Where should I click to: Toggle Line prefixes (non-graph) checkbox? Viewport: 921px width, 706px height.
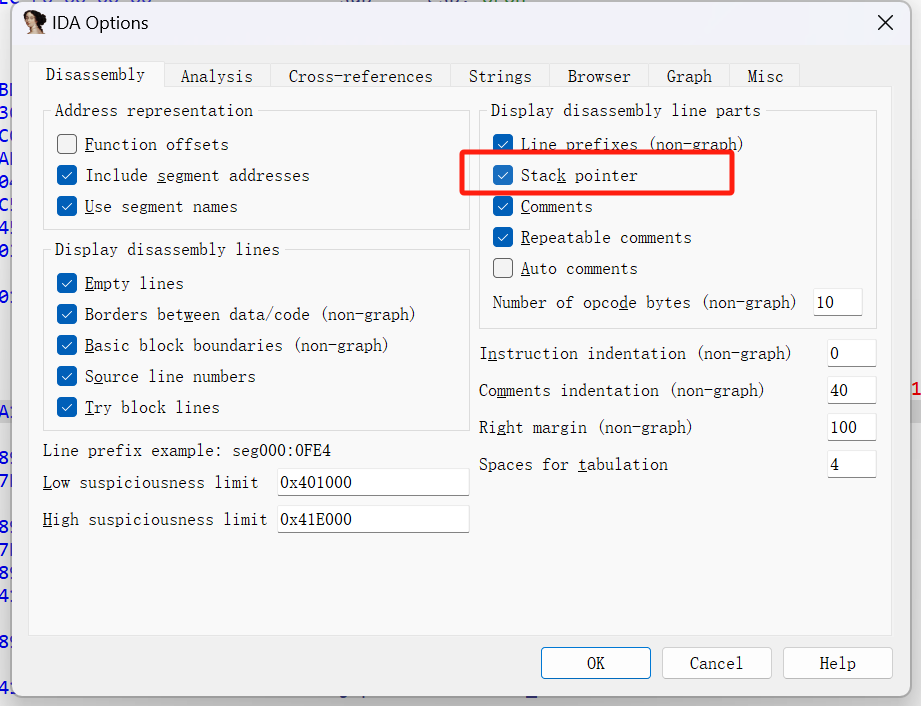[x=503, y=144]
